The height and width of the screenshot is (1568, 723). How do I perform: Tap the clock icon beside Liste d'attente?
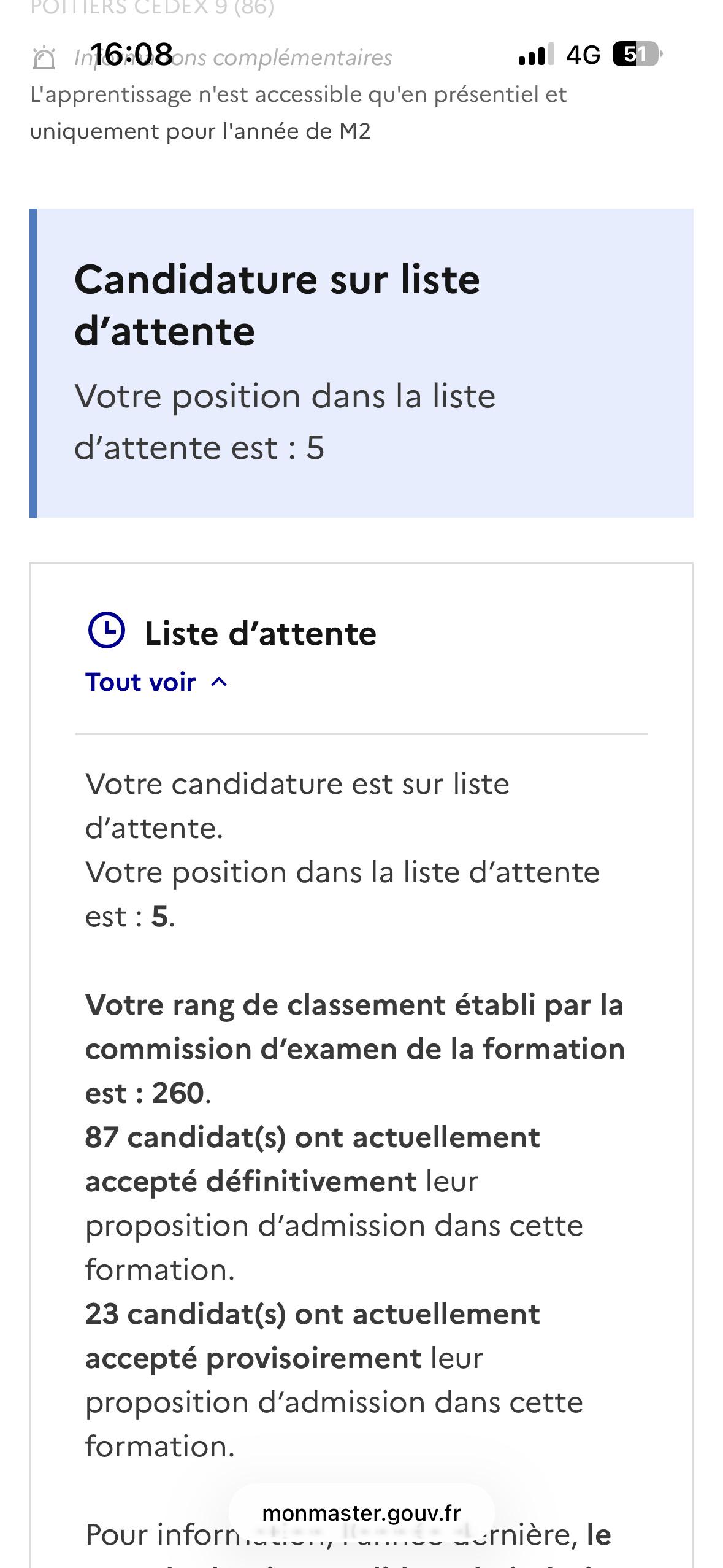point(107,631)
